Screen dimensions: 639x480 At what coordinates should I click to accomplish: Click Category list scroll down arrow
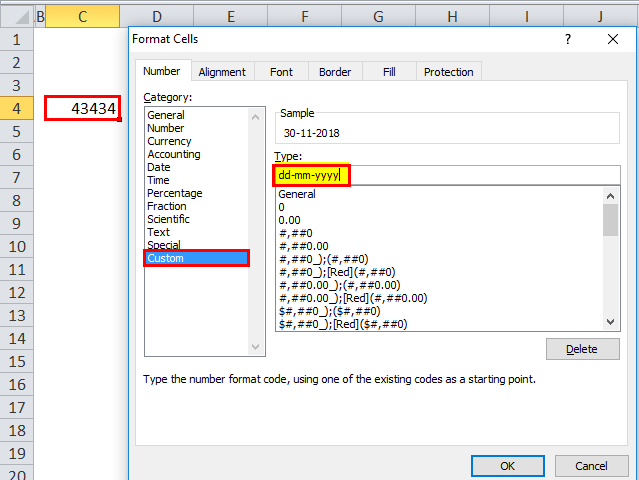tap(256, 347)
